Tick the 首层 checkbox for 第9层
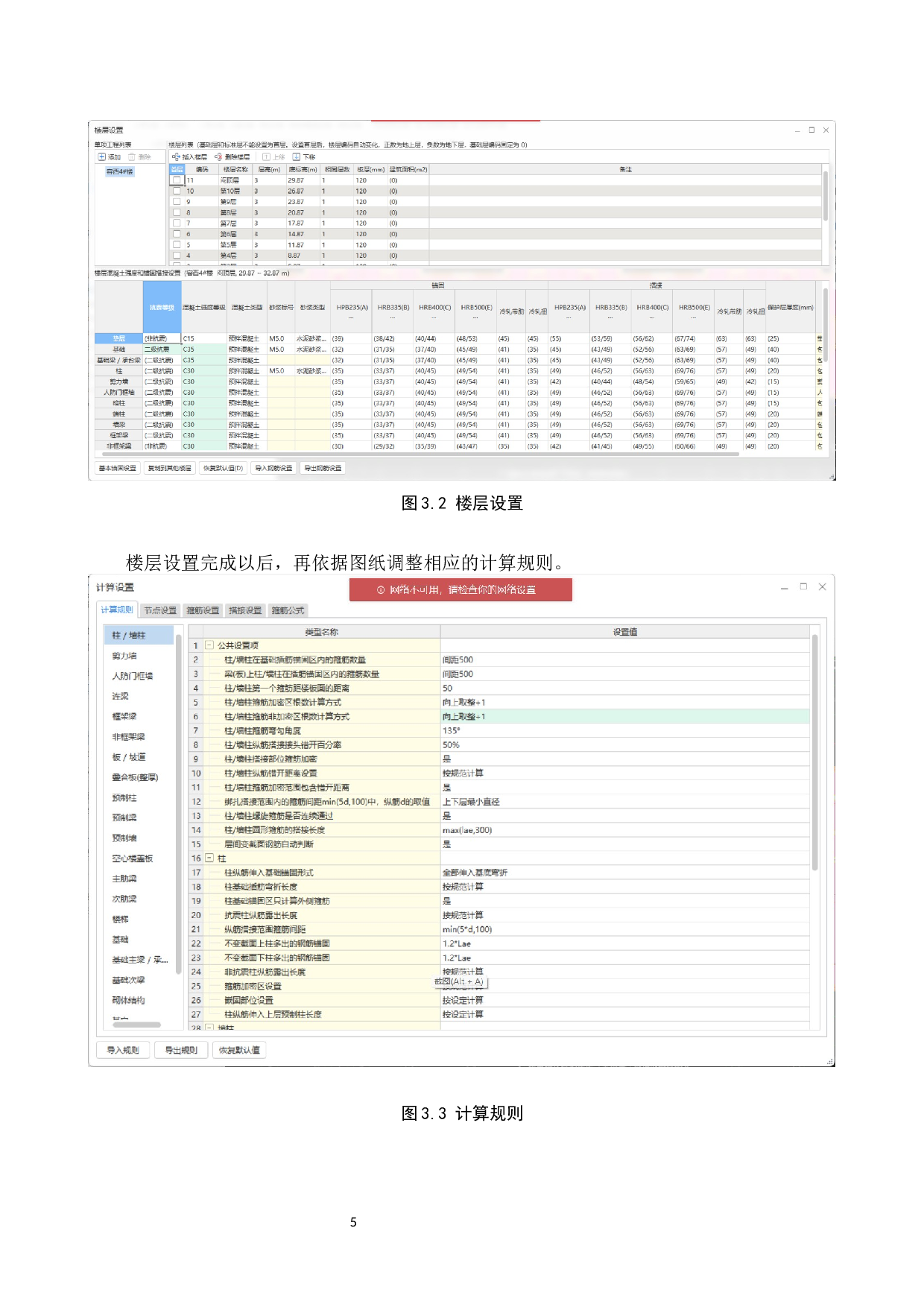 pos(177,202)
